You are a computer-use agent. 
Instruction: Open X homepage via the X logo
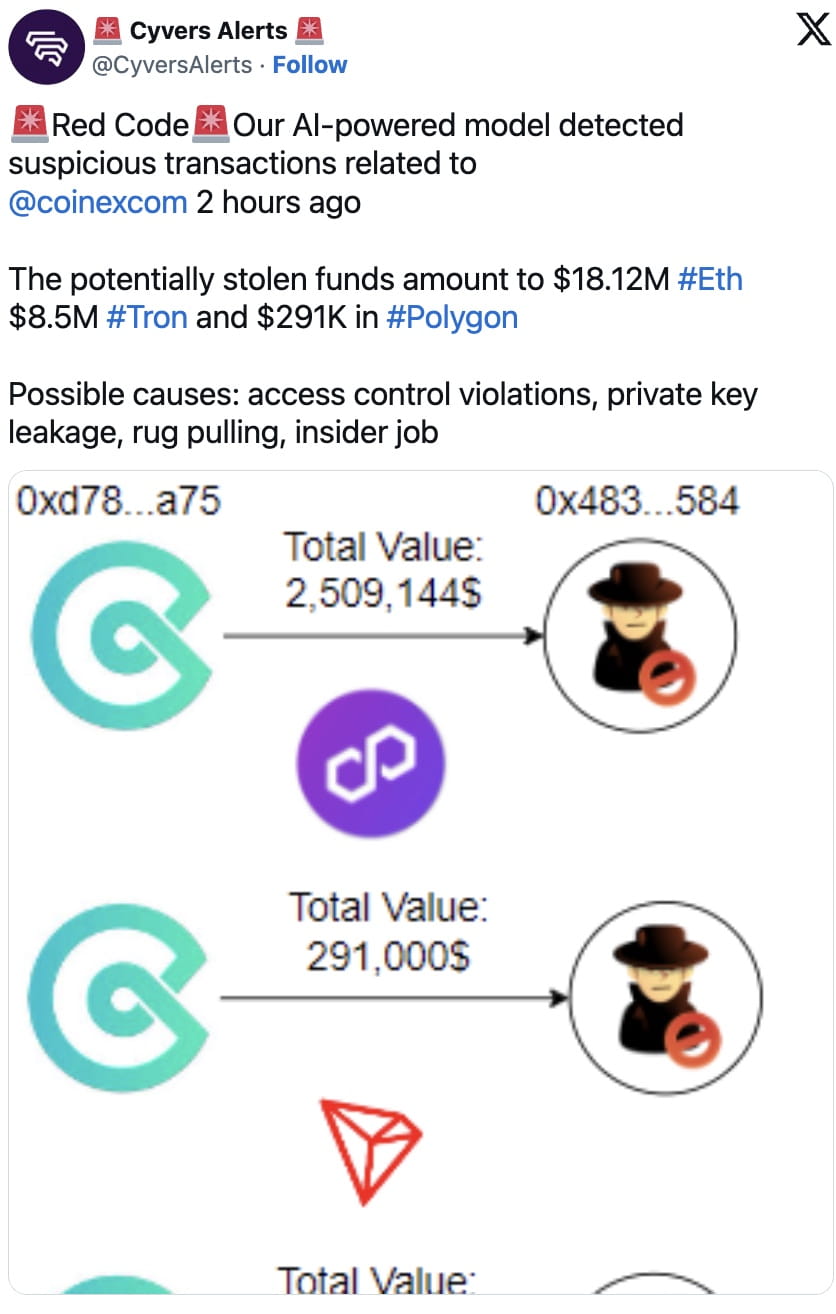coord(812,30)
